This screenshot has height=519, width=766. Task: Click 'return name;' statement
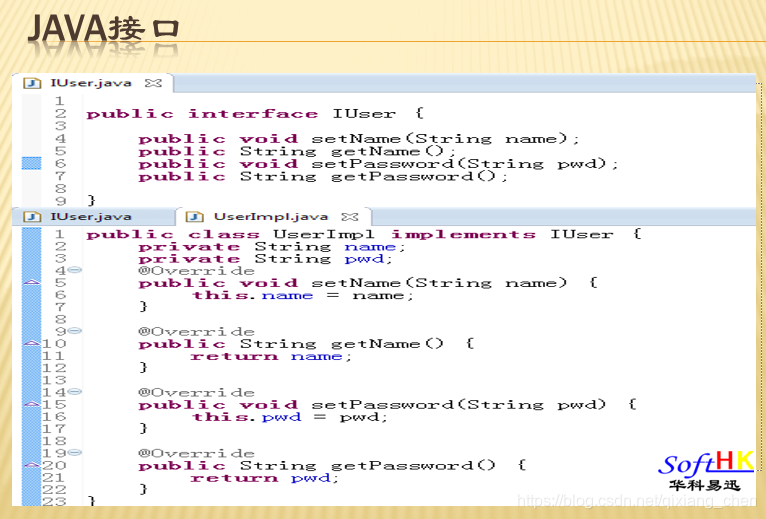click(271, 356)
